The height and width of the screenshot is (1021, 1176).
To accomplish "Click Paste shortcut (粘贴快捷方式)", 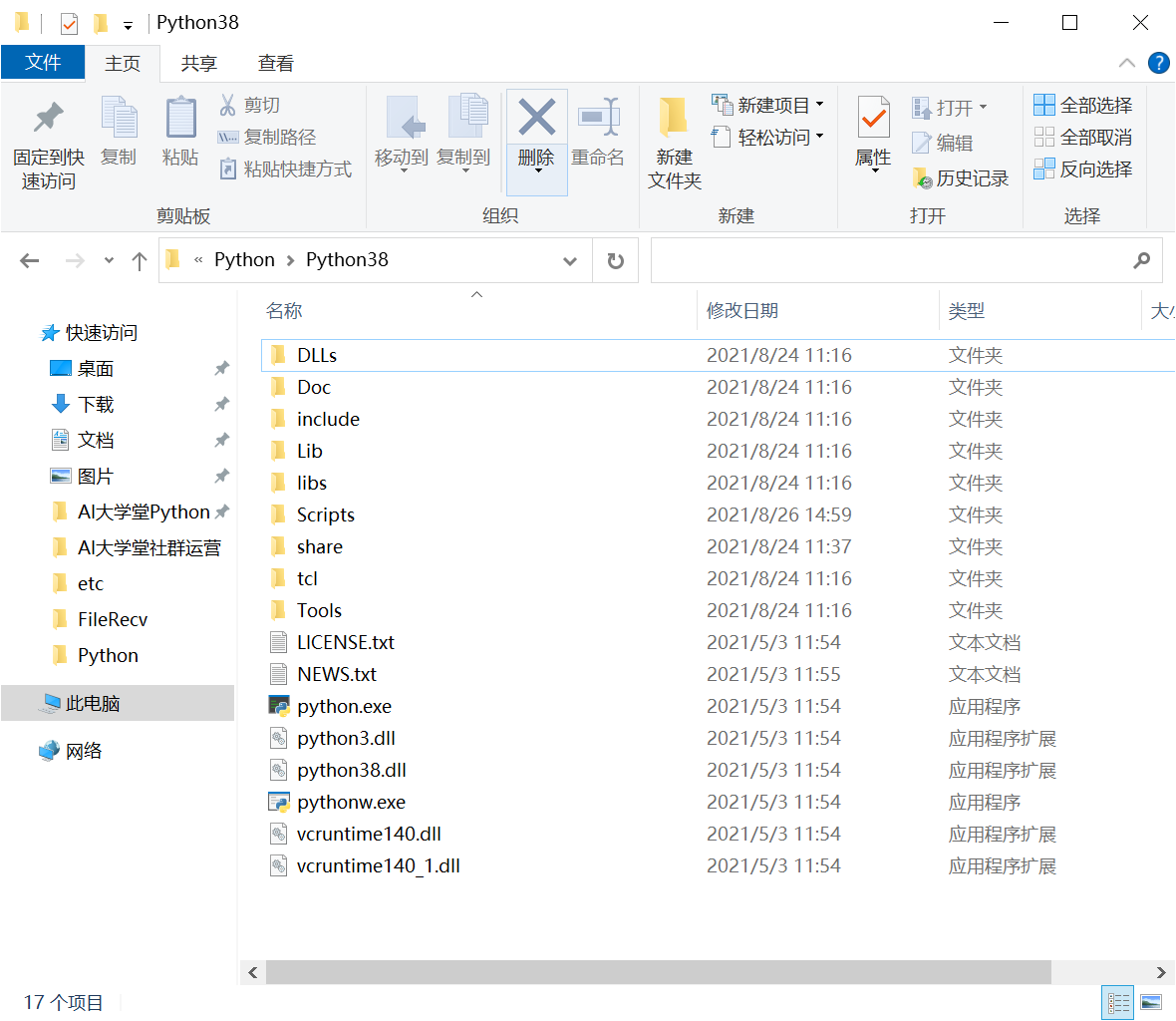I will point(285,170).
